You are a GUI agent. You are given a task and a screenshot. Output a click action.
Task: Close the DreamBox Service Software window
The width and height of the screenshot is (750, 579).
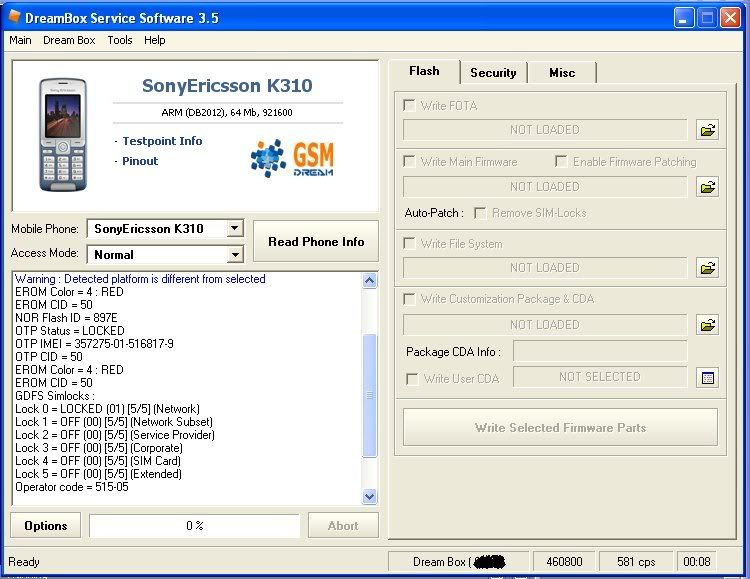(x=730, y=18)
